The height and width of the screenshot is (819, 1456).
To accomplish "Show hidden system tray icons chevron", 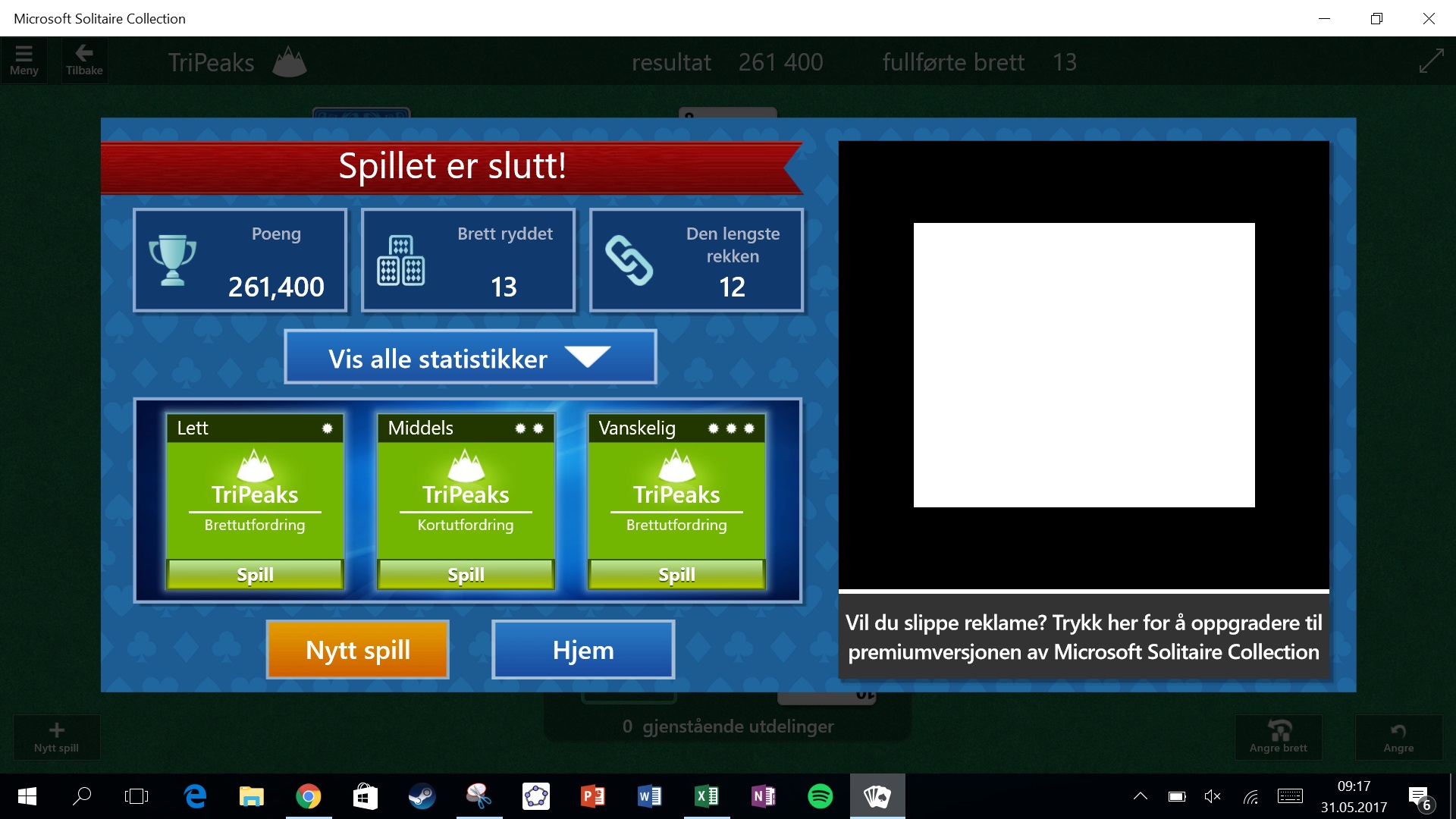I will pyautogui.click(x=1140, y=796).
